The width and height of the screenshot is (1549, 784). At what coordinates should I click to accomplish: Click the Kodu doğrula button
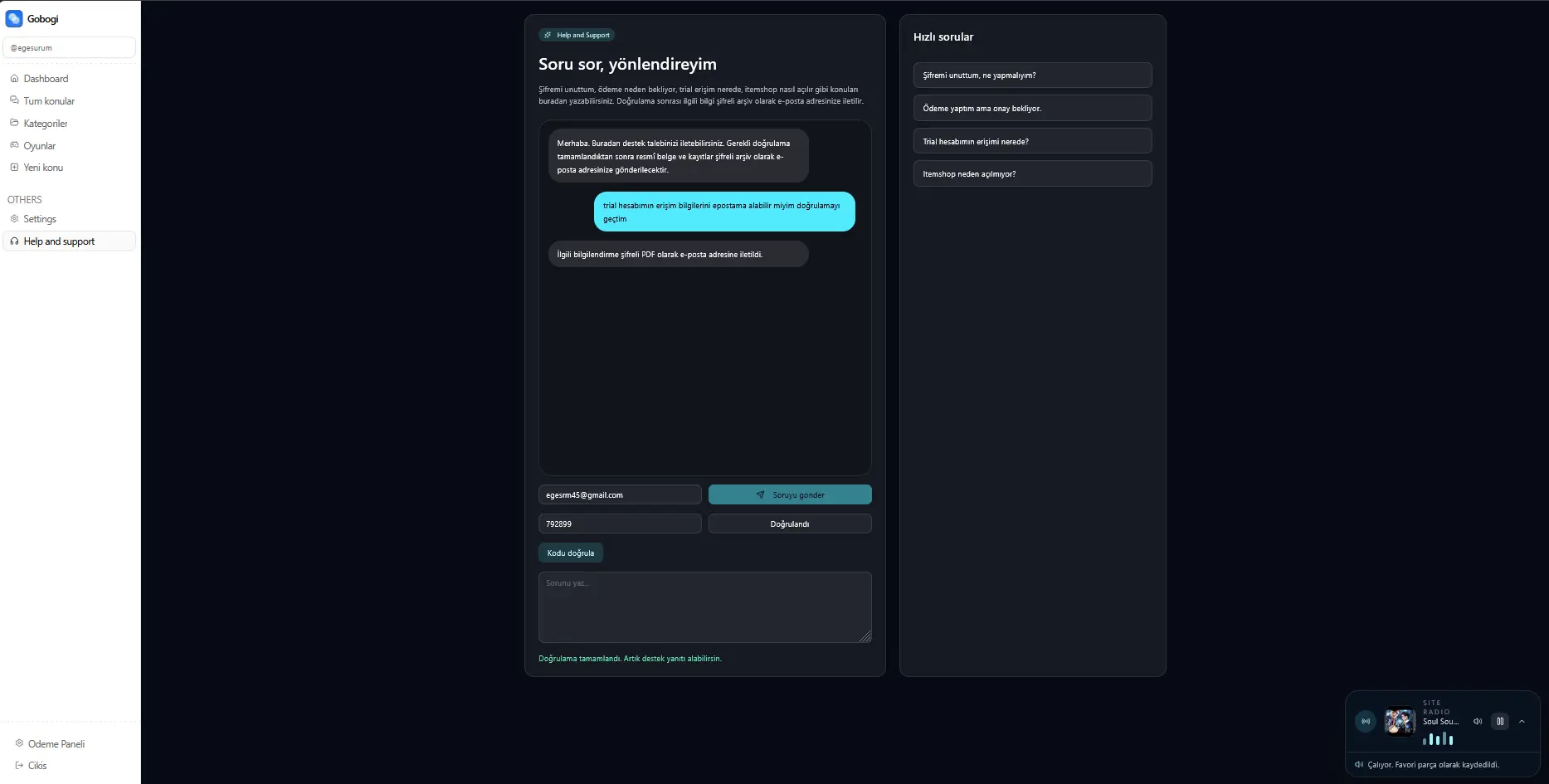(x=571, y=553)
